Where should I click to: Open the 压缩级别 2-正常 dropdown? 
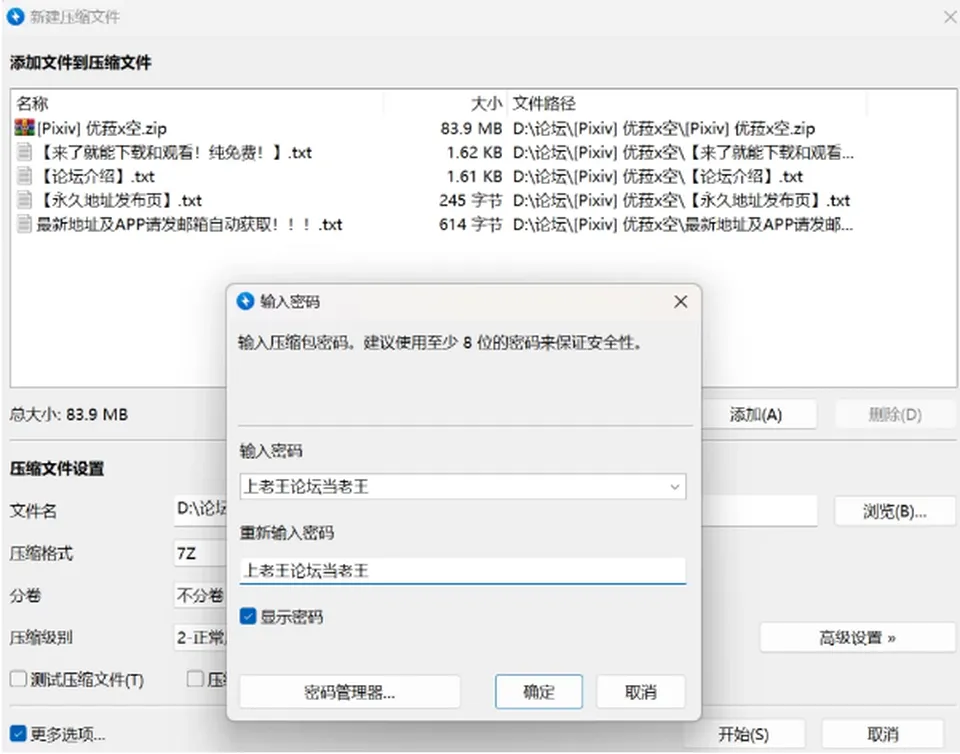[x=201, y=638]
